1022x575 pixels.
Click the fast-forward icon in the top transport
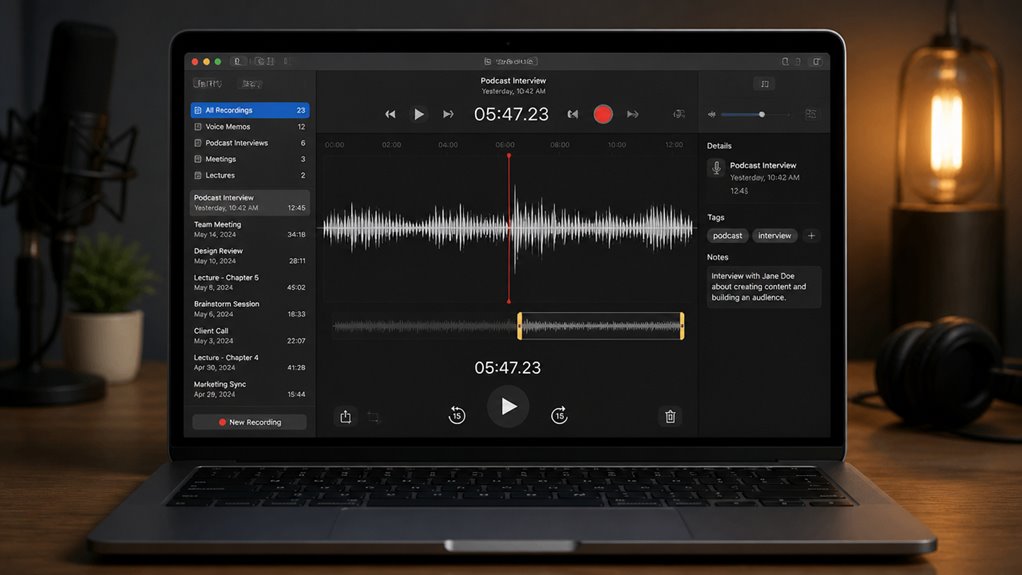click(x=448, y=114)
